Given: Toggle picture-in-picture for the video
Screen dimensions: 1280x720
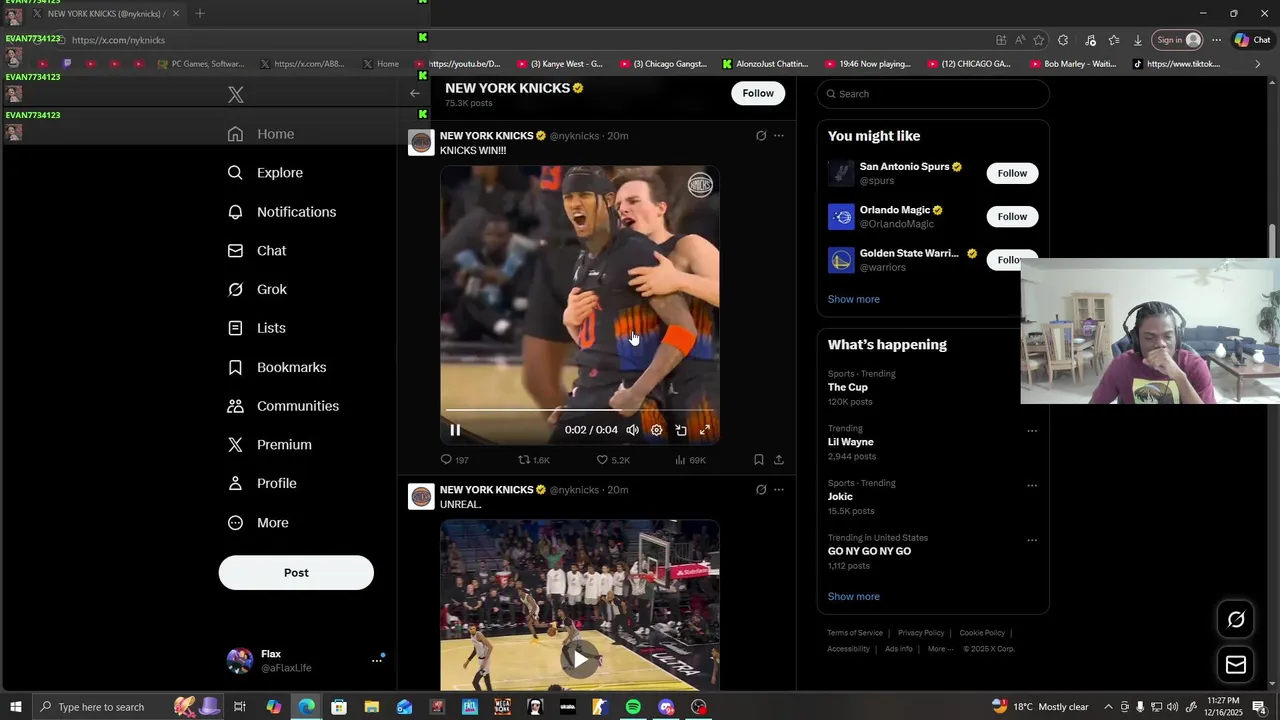Looking at the screenshot, I should pos(681,430).
